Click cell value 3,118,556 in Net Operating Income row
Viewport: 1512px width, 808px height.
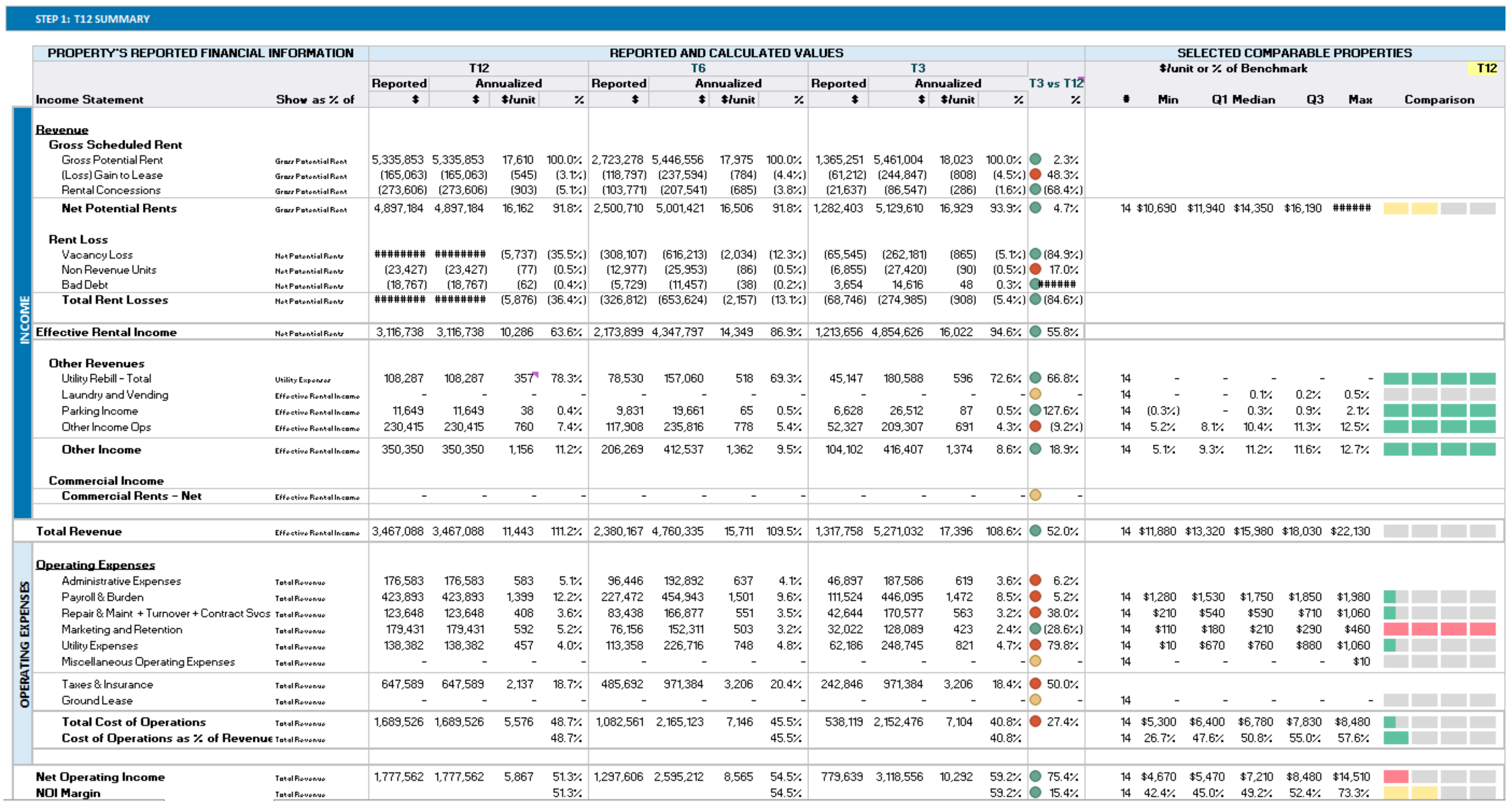(899, 777)
